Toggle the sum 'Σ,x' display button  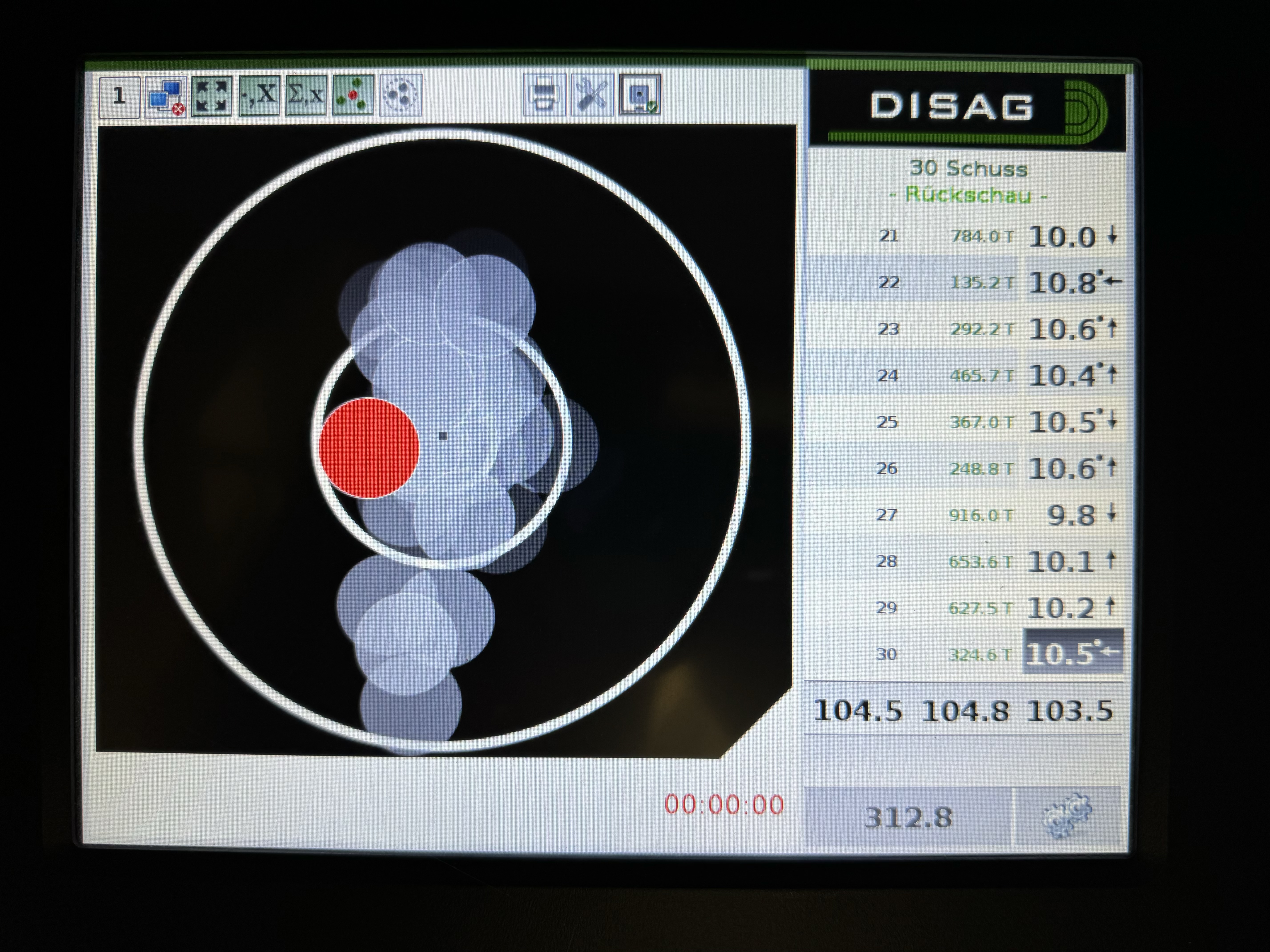[306, 95]
